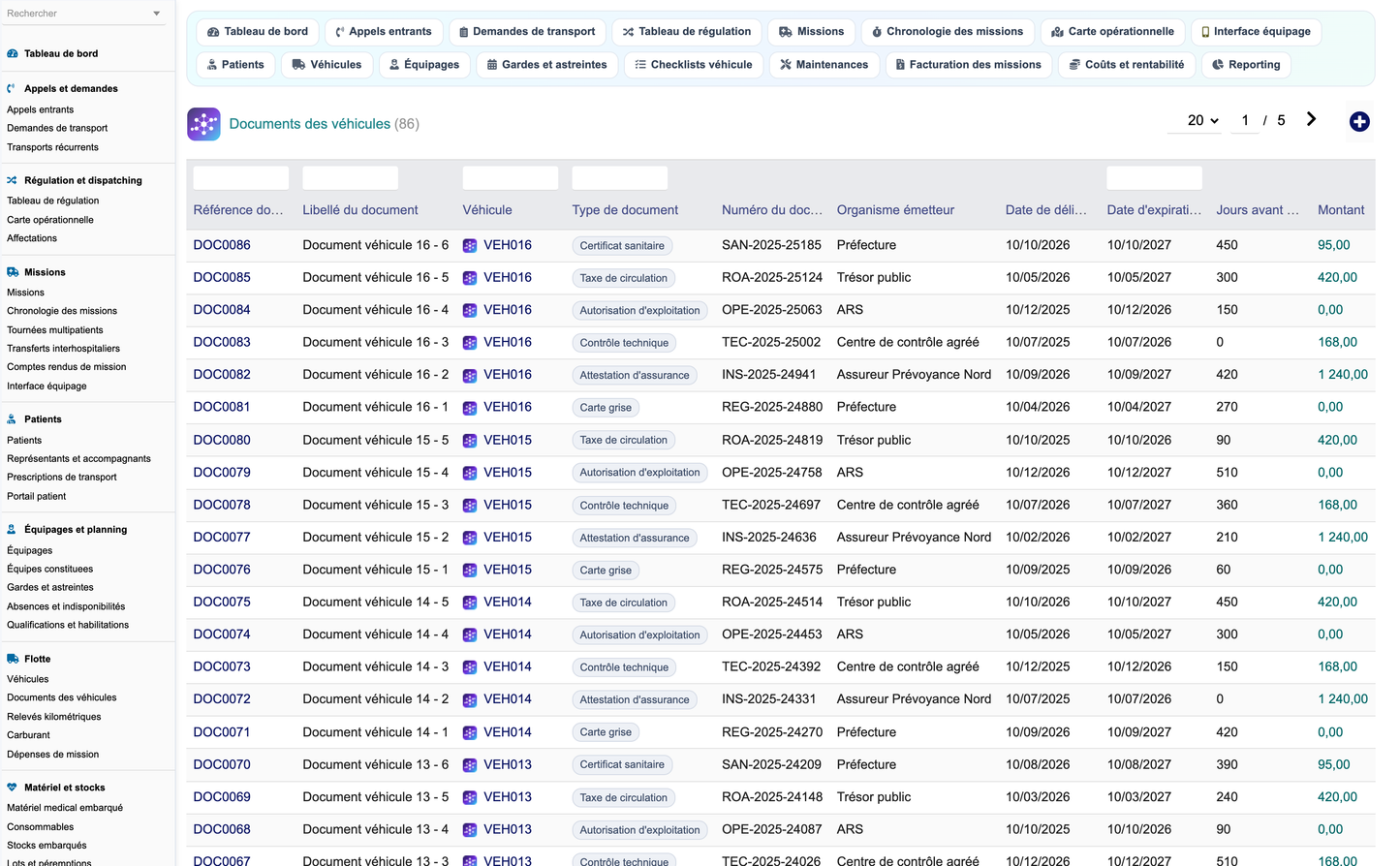
Task: Click Flotte truck icon in sidebar
Action: pyautogui.click(x=13, y=659)
